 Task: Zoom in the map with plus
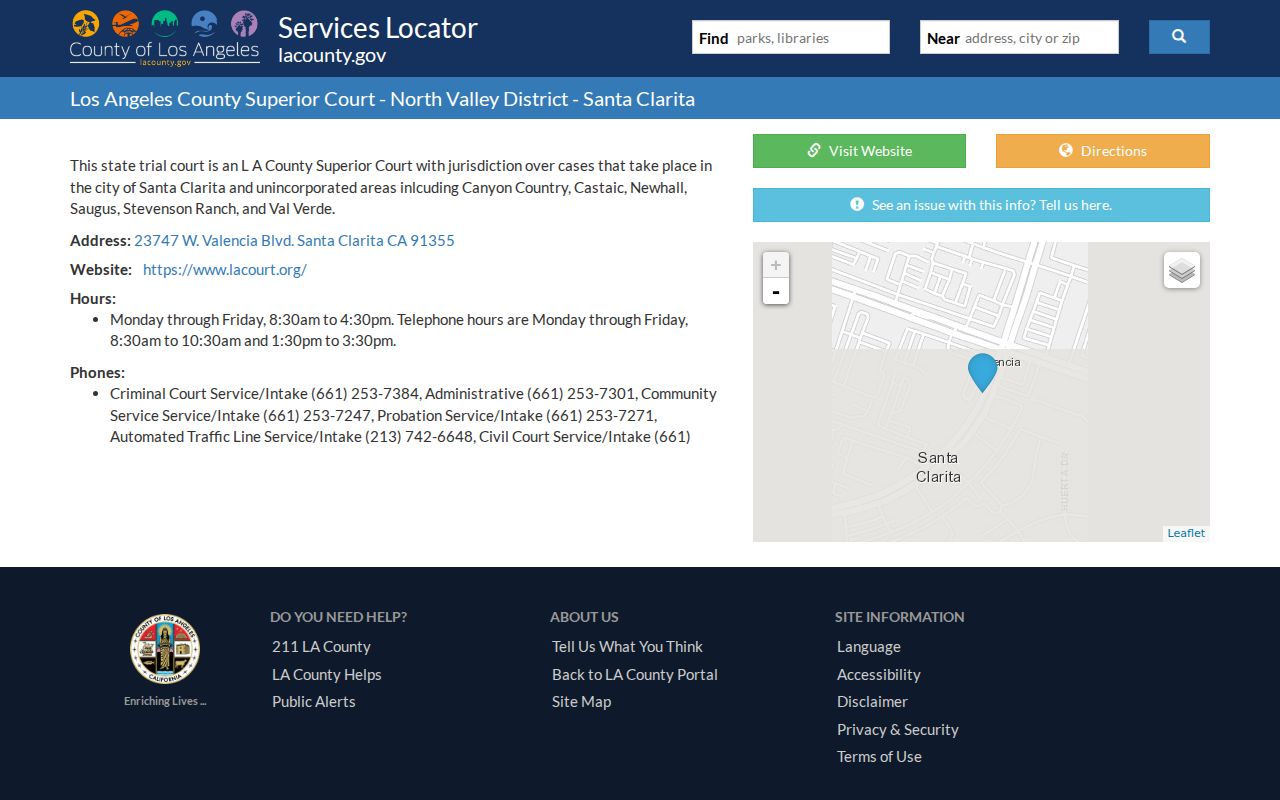776,265
